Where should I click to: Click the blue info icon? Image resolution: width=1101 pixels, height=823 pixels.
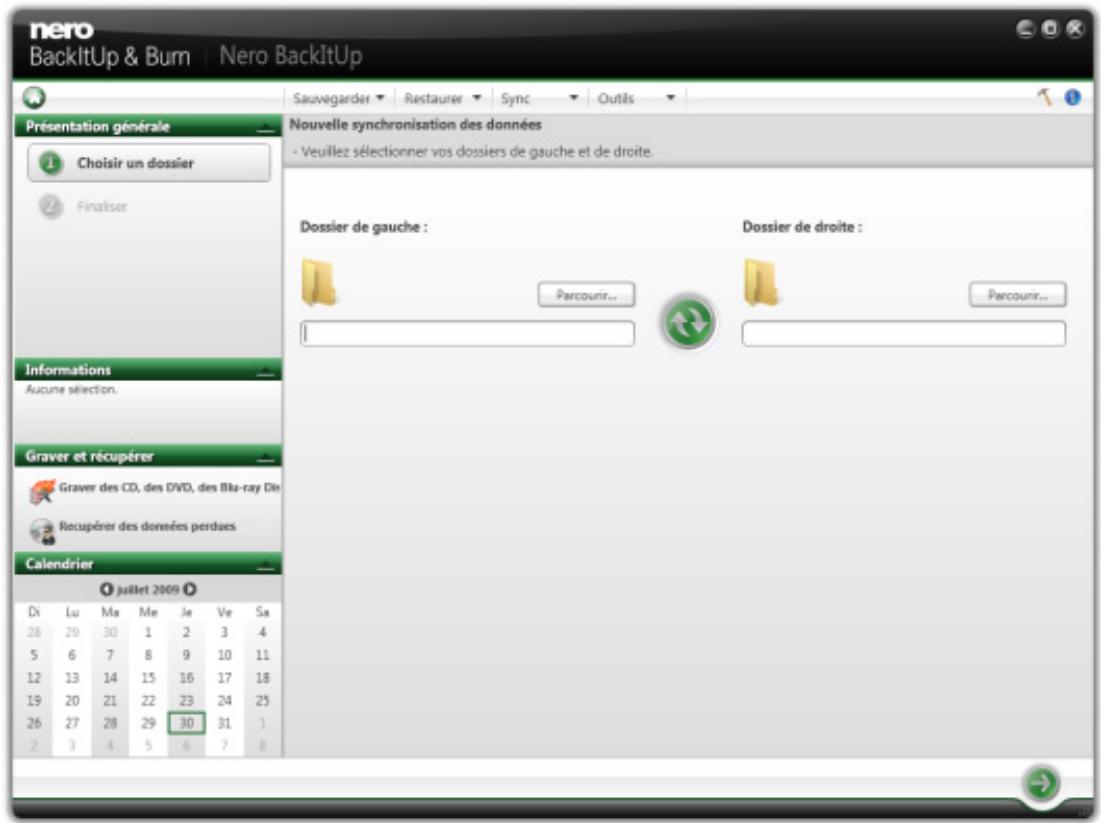click(1072, 98)
